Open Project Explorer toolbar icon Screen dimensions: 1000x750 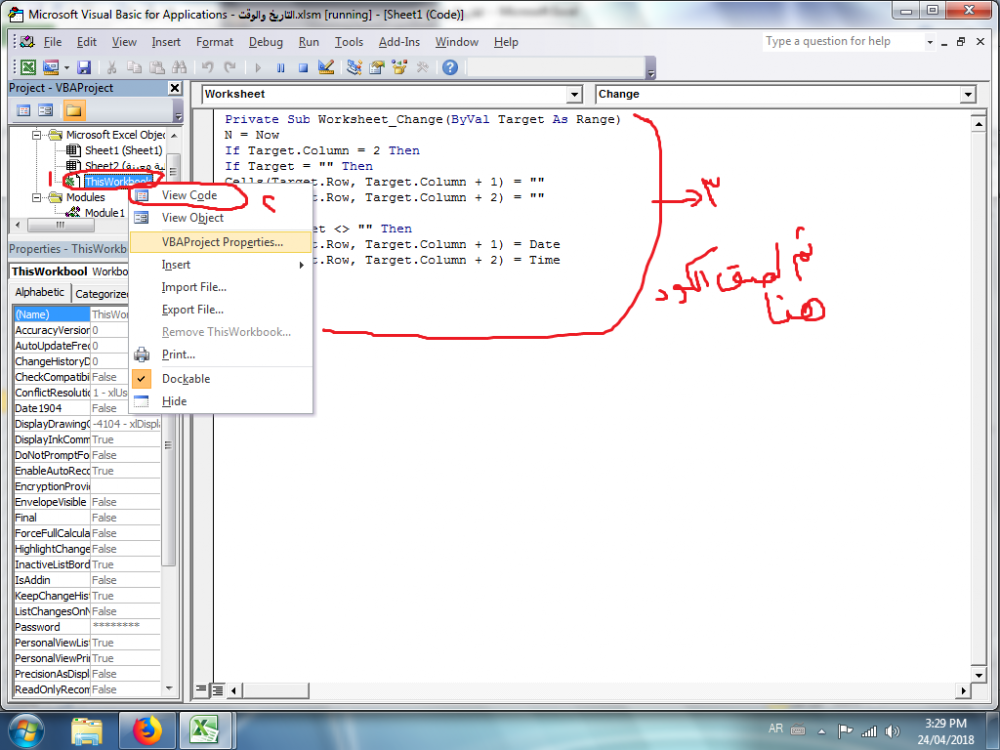click(x=355, y=67)
